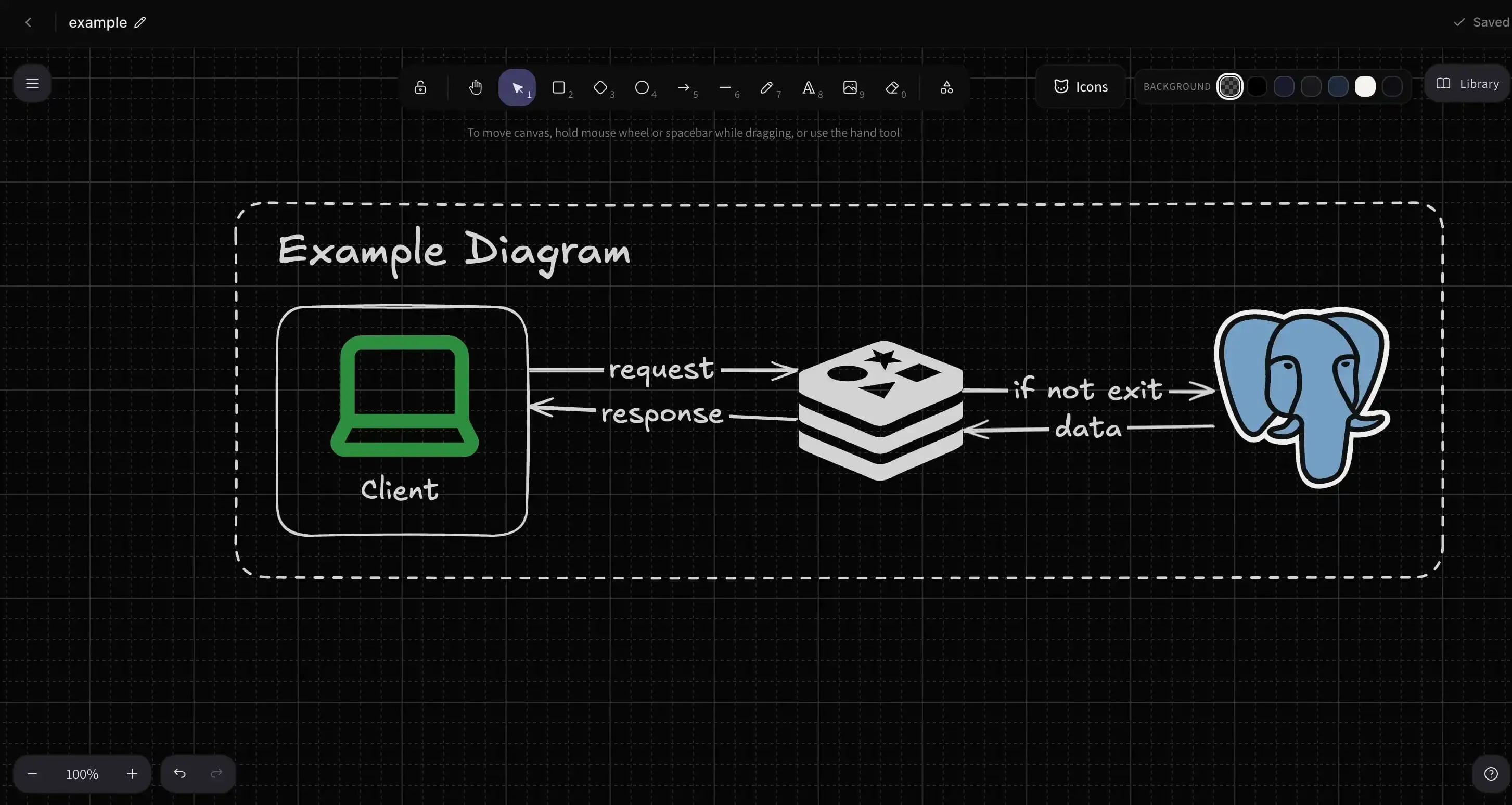Choose the white background swatch

[1365, 87]
